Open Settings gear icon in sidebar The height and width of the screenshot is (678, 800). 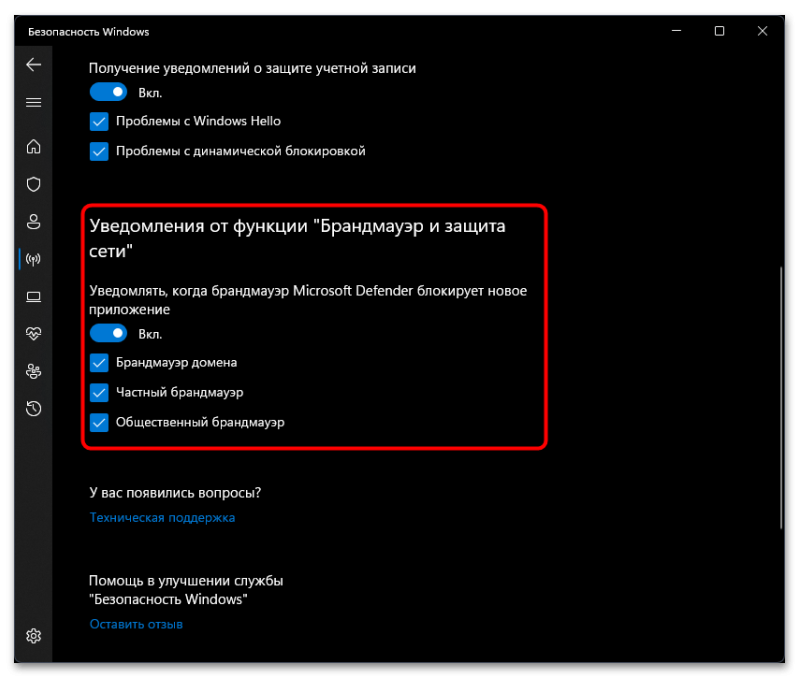[x=34, y=636]
